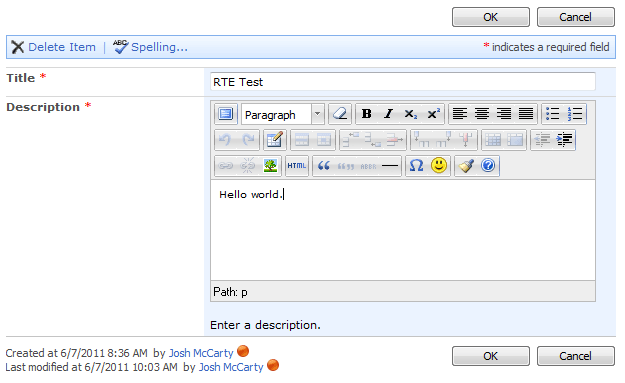625x383 pixels.
Task: Click the redo arrow
Action: pos(248,140)
